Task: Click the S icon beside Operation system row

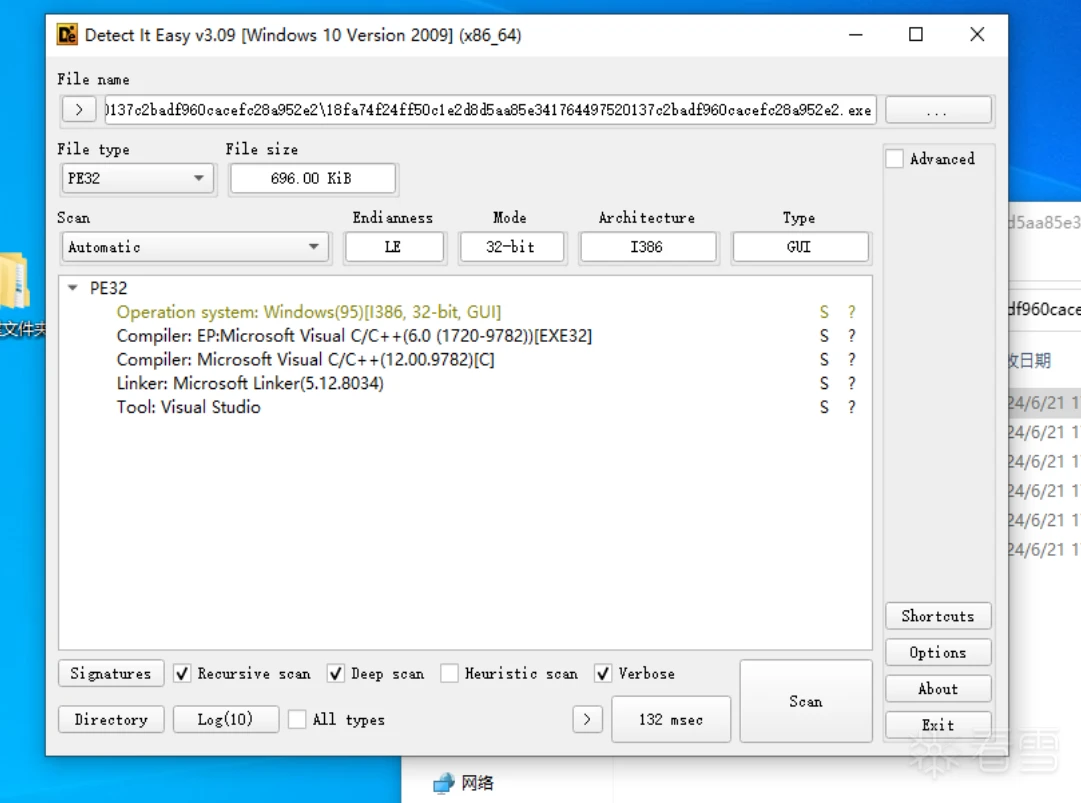Action: 824,312
